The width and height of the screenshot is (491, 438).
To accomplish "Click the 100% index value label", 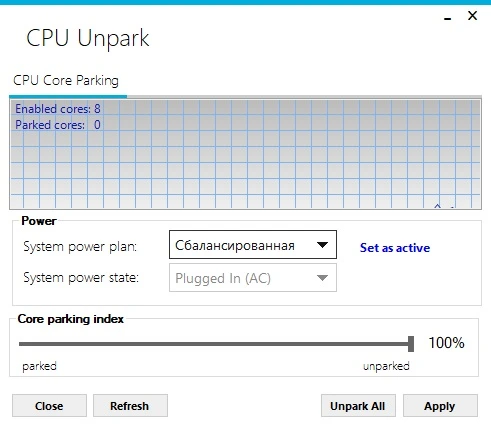I will tap(446, 343).
